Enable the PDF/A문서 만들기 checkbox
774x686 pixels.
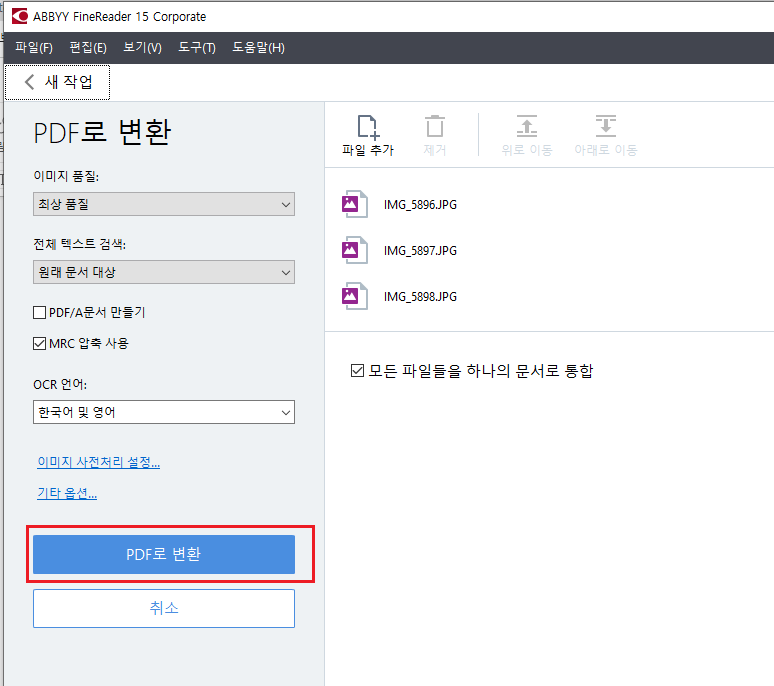click(x=39, y=312)
